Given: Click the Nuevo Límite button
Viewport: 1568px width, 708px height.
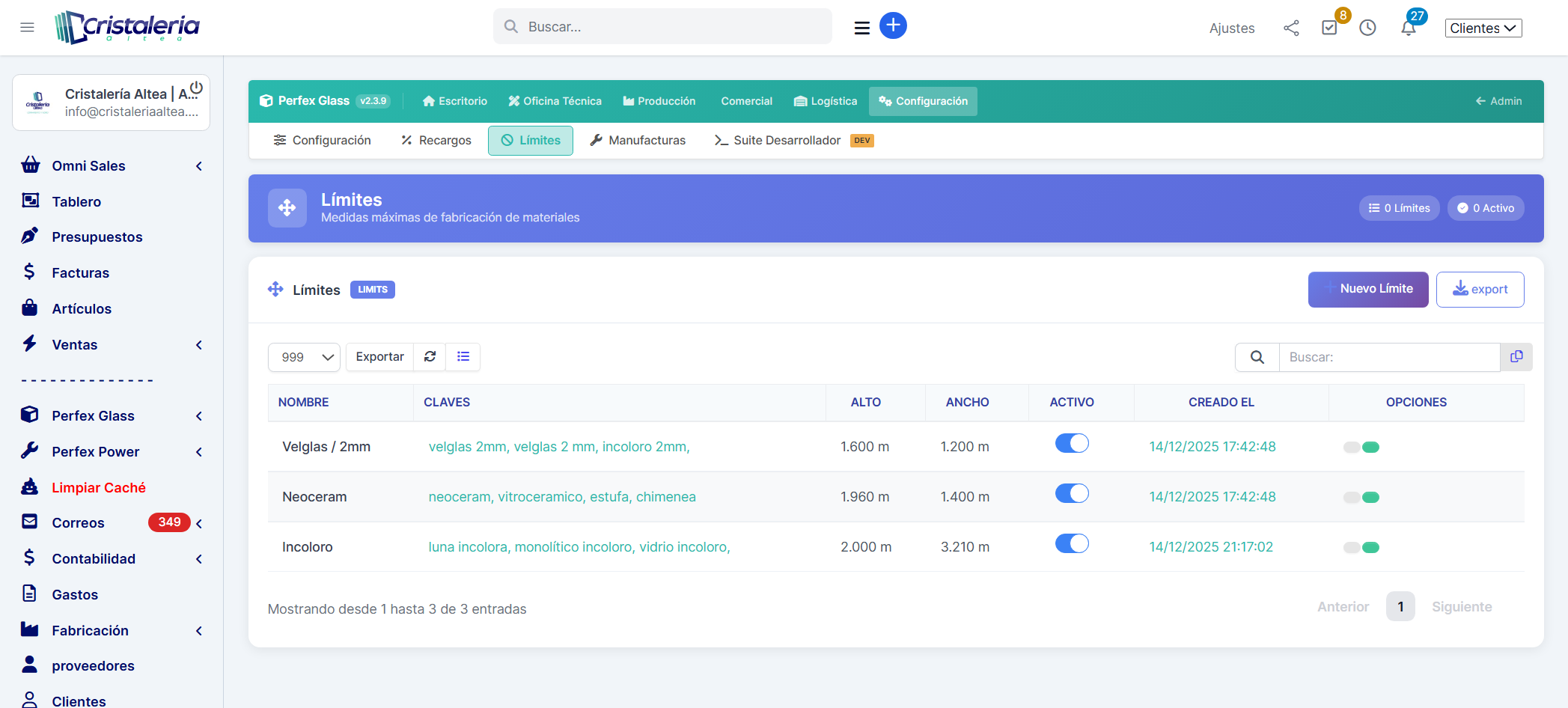Looking at the screenshot, I should coord(1367,290).
